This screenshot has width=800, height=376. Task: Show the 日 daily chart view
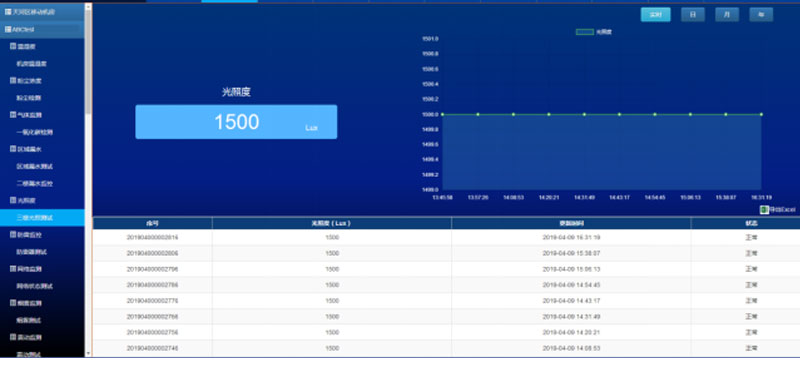(693, 15)
